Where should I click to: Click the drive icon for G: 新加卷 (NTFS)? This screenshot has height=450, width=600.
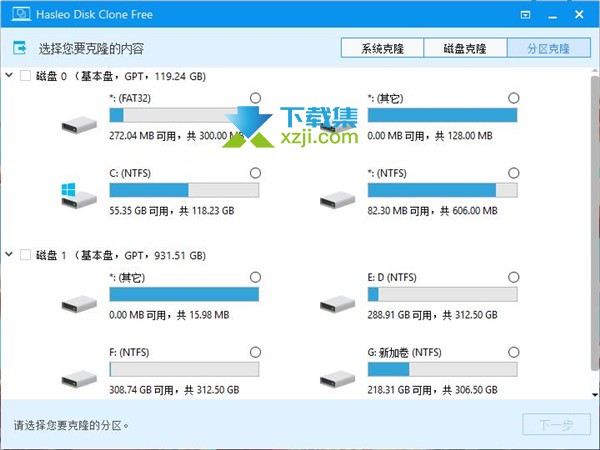(x=338, y=379)
